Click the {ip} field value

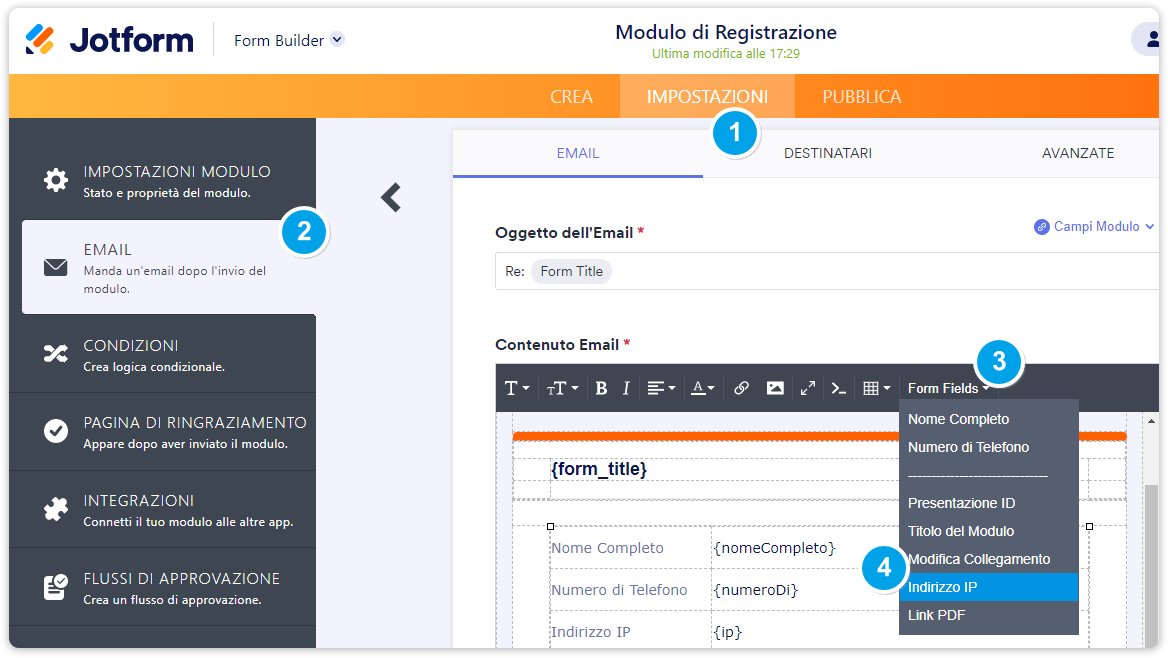[x=728, y=631]
